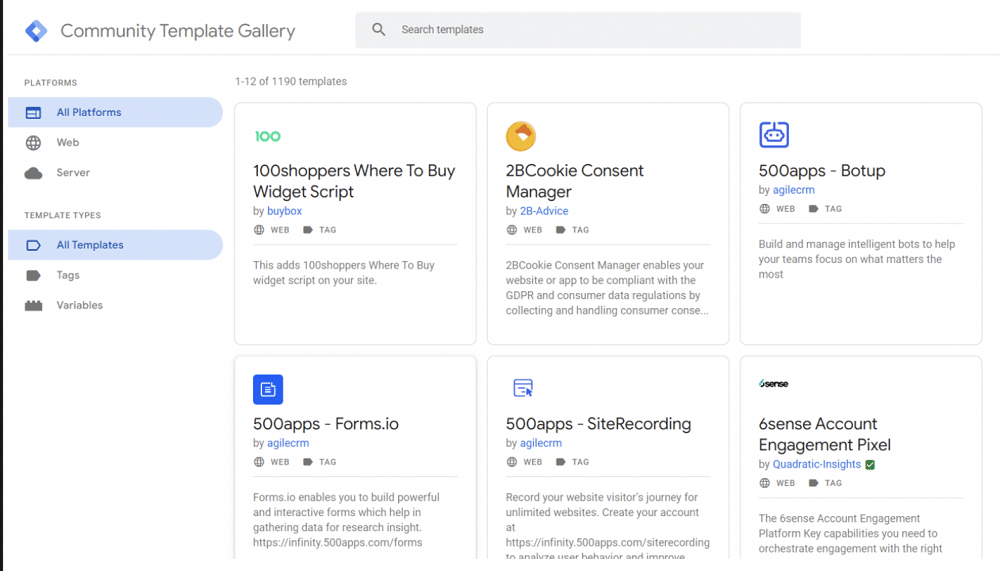Click WEB globe icon on 2BCookie card
Viewport: 1000px width, 571px height.
tap(511, 230)
